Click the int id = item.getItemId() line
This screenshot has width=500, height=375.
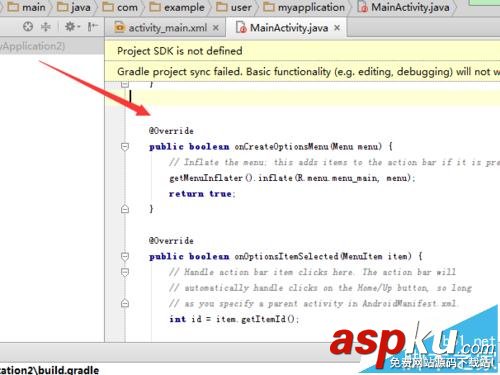tap(234, 319)
